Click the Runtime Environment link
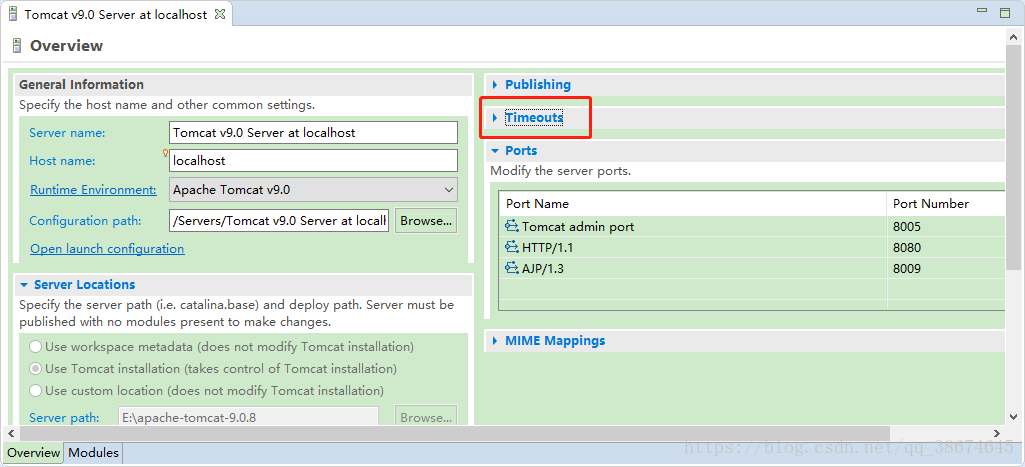The image size is (1025, 467). pos(93,190)
